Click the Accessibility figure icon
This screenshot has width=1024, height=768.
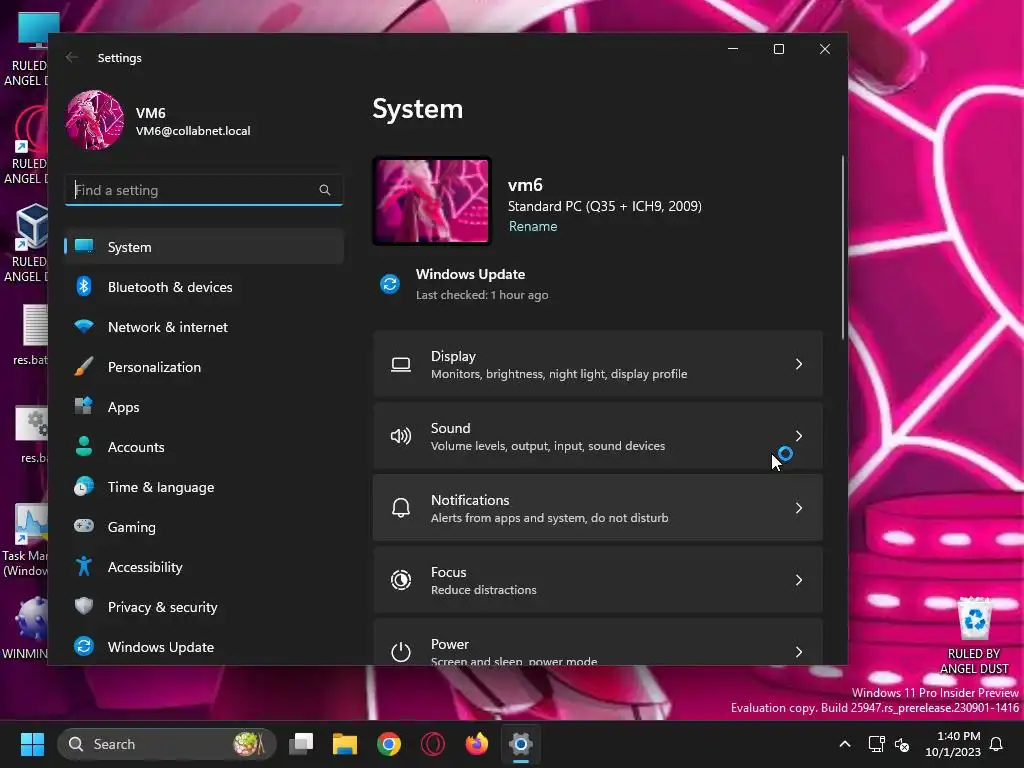(84, 566)
